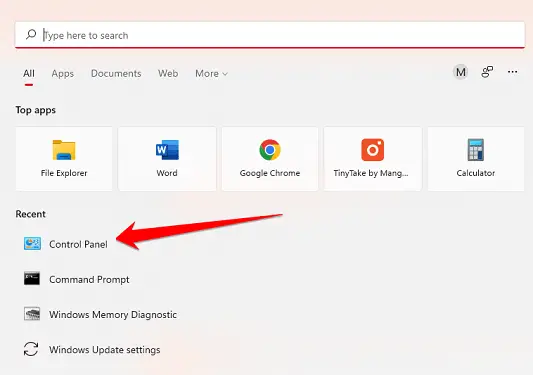Focus the 'Type here to search' box
Viewport: 533px width, 375px height.
pos(270,35)
